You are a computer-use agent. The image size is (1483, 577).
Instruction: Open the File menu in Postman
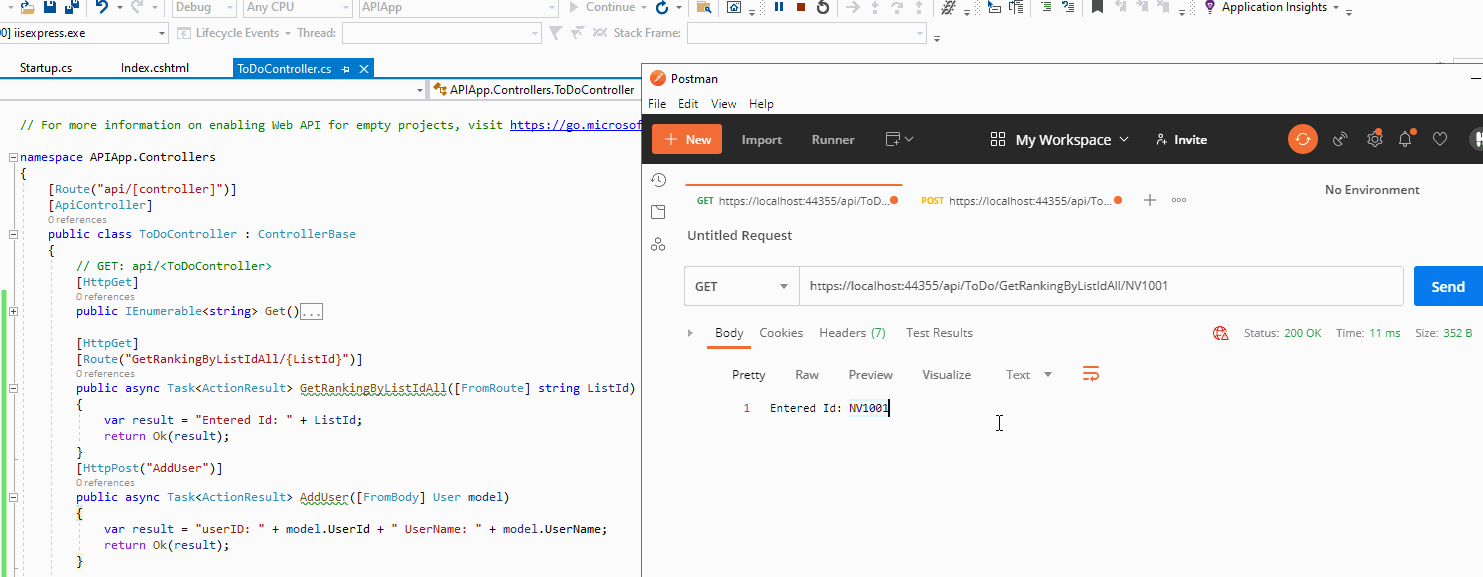click(x=657, y=103)
